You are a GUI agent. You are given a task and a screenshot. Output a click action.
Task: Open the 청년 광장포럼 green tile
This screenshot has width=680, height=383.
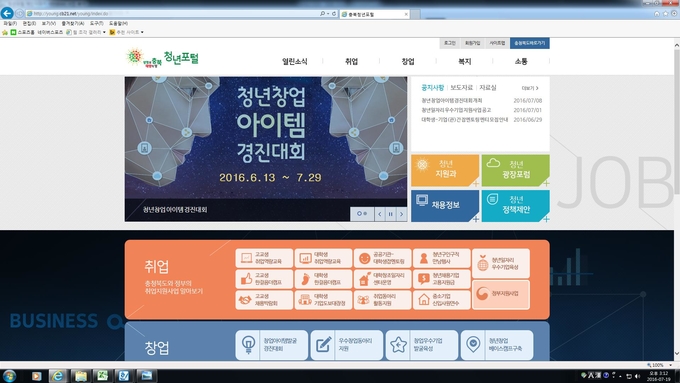tap(516, 170)
